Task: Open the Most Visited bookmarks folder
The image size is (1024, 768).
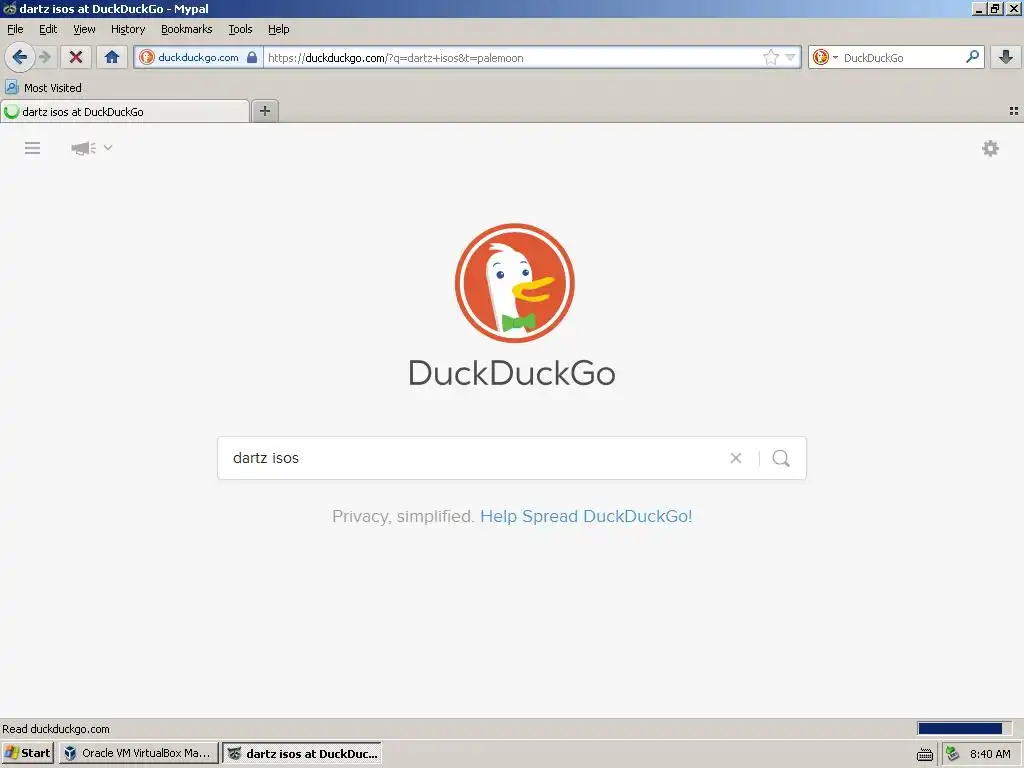Action: (x=43, y=88)
